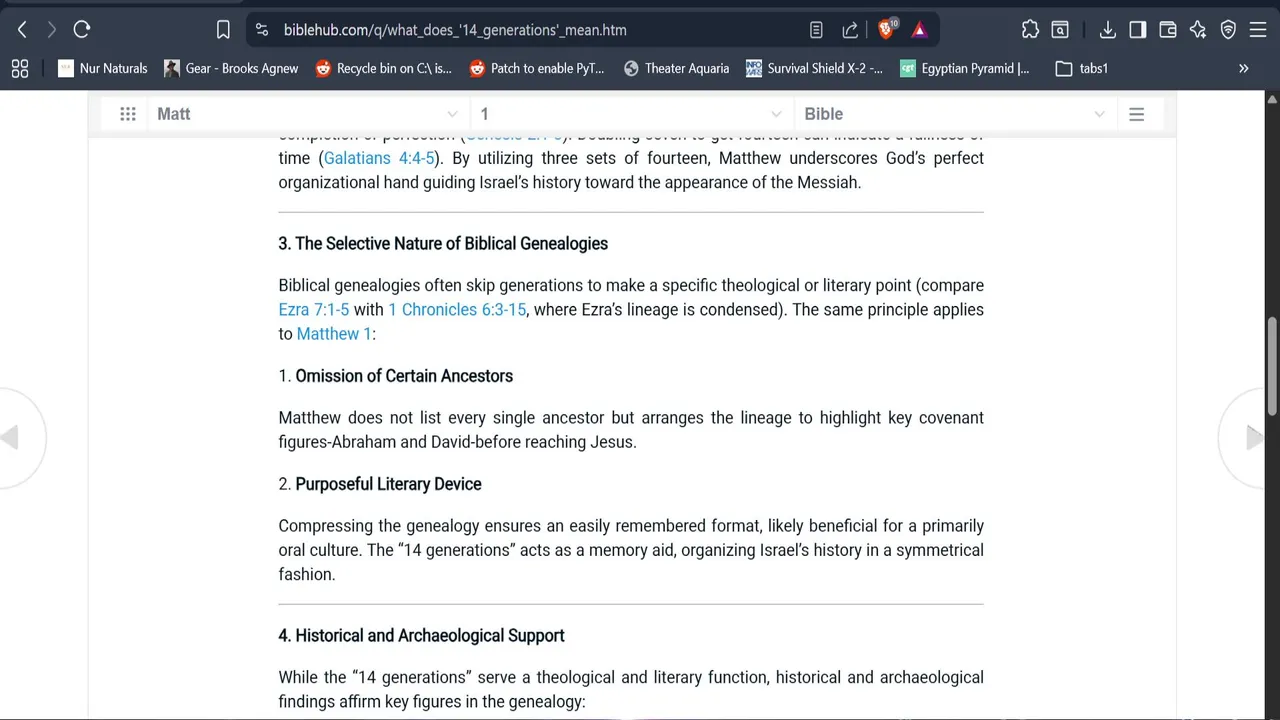Screen dimensions: 1280x720
Task: Open the Brave Wallet icon
Action: point(1167,30)
